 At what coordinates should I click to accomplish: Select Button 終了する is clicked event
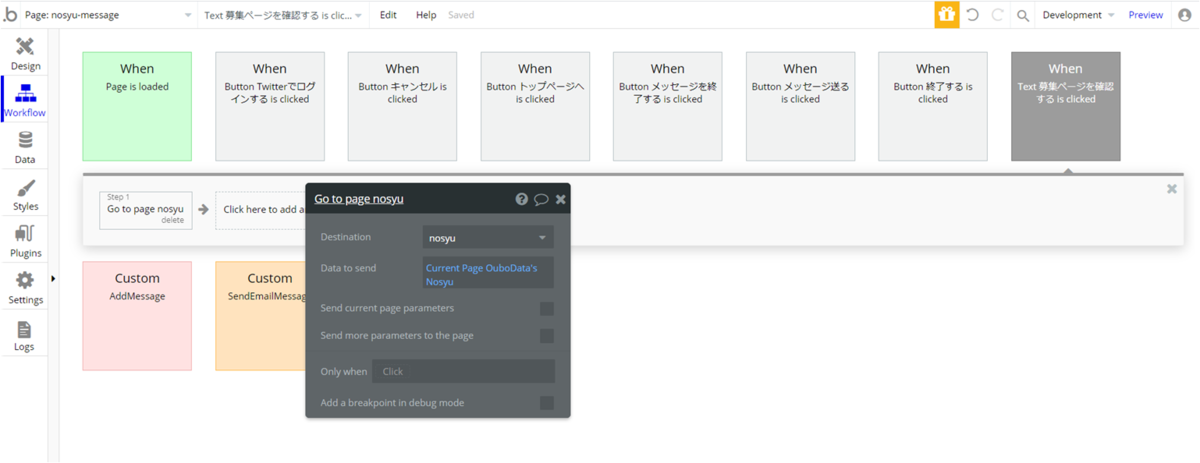(933, 106)
